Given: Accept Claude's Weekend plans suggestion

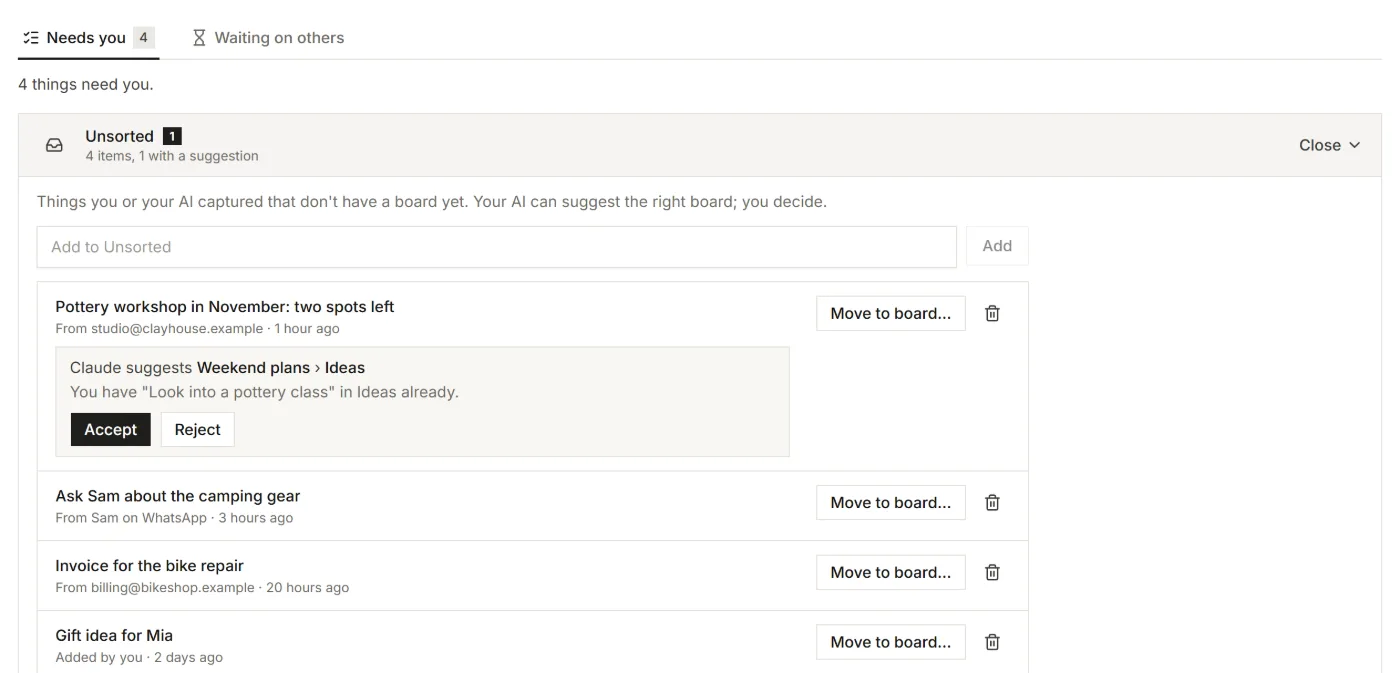Looking at the screenshot, I should coord(110,429).
